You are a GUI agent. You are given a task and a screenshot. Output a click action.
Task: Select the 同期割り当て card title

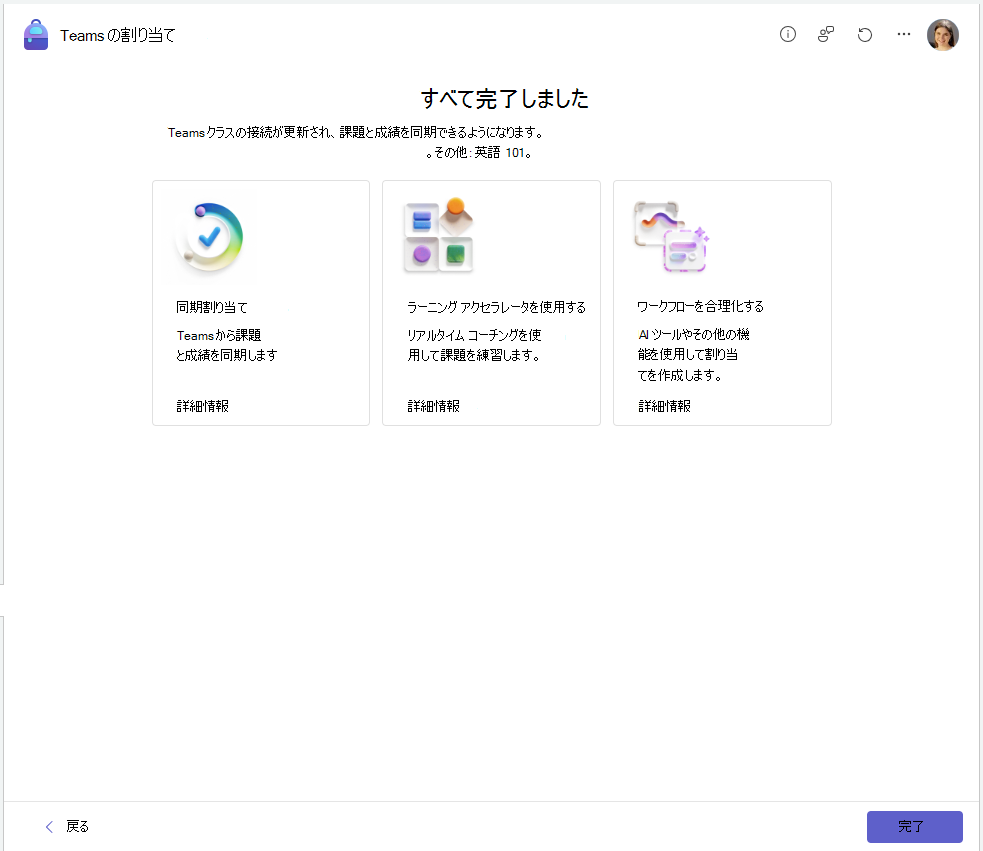[x=212, y=307]
